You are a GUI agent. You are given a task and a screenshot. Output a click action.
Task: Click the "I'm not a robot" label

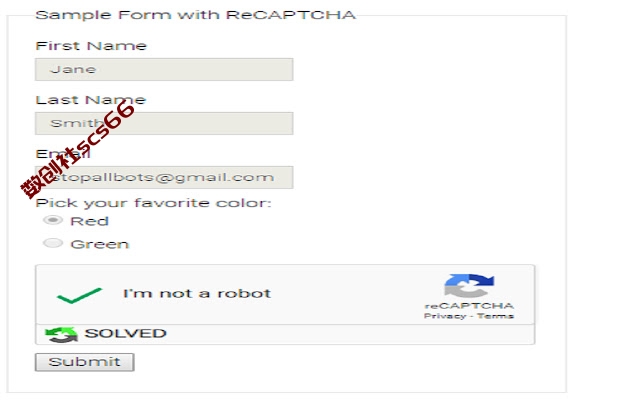[x=197, y=293]
